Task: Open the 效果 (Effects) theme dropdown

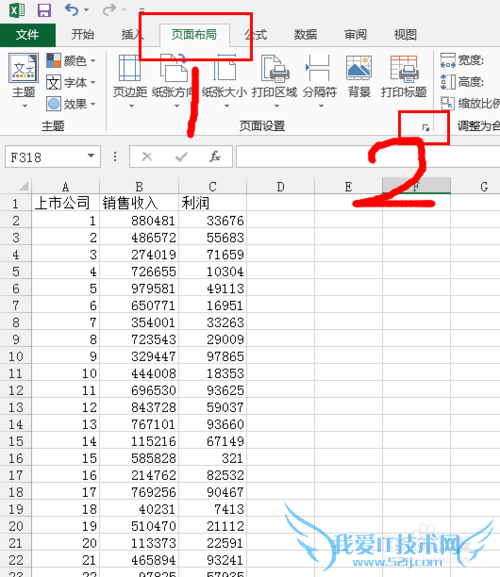Action: pyautogui.click(x=71, y=104)
